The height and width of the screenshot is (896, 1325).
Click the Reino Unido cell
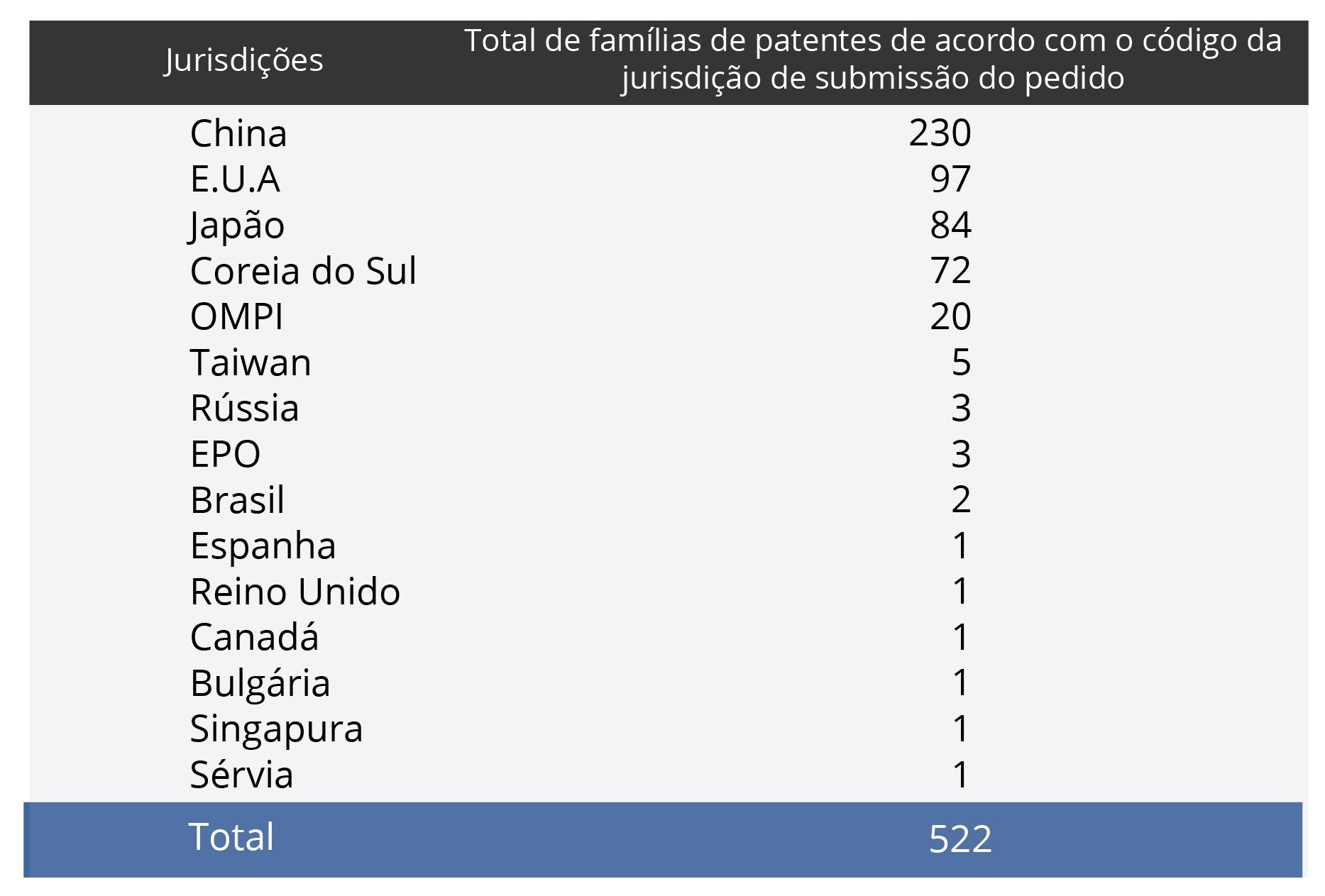click(x=295, y=592)
